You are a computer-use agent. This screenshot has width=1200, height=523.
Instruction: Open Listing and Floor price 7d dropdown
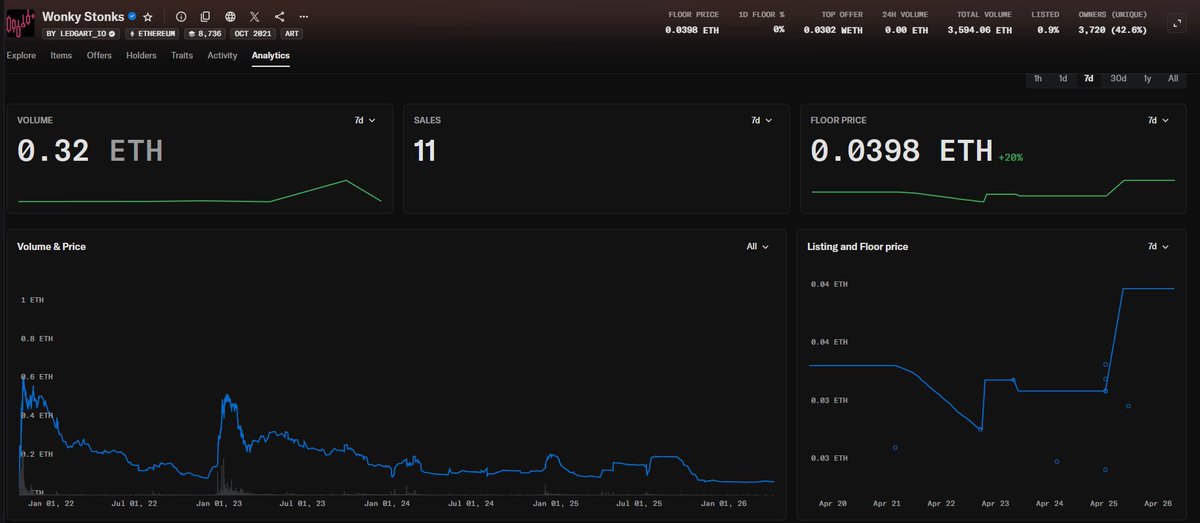[1157, 246]
